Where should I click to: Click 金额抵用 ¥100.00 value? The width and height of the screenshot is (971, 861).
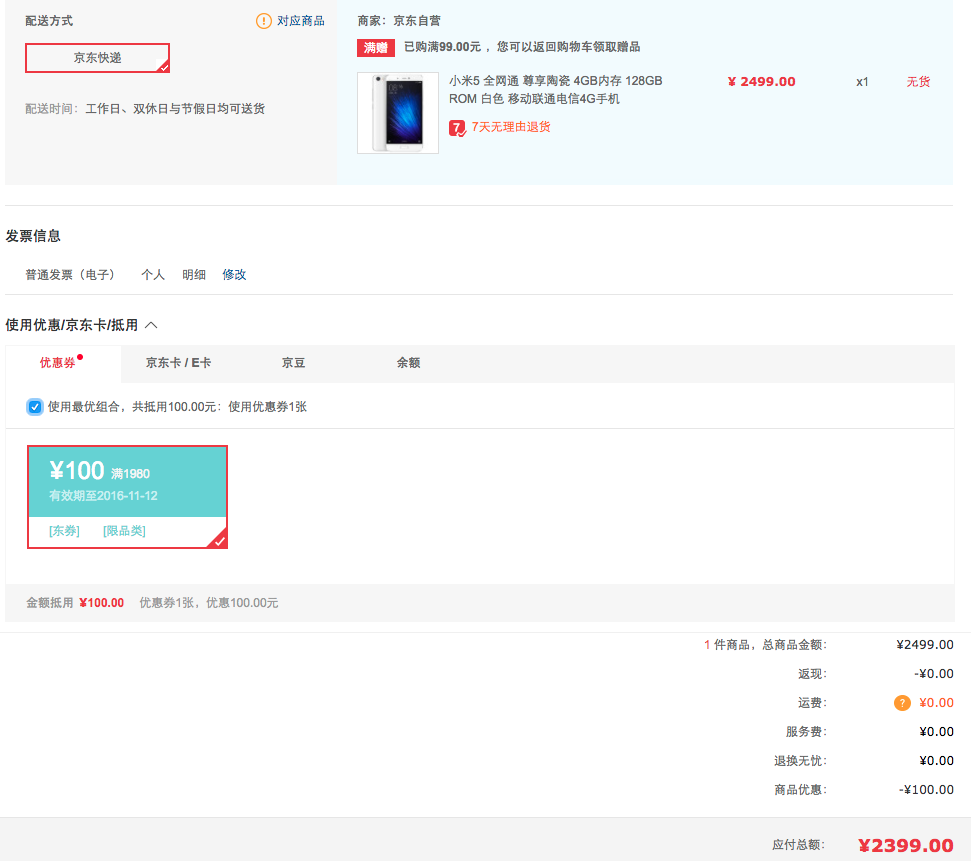click(102, 603)
